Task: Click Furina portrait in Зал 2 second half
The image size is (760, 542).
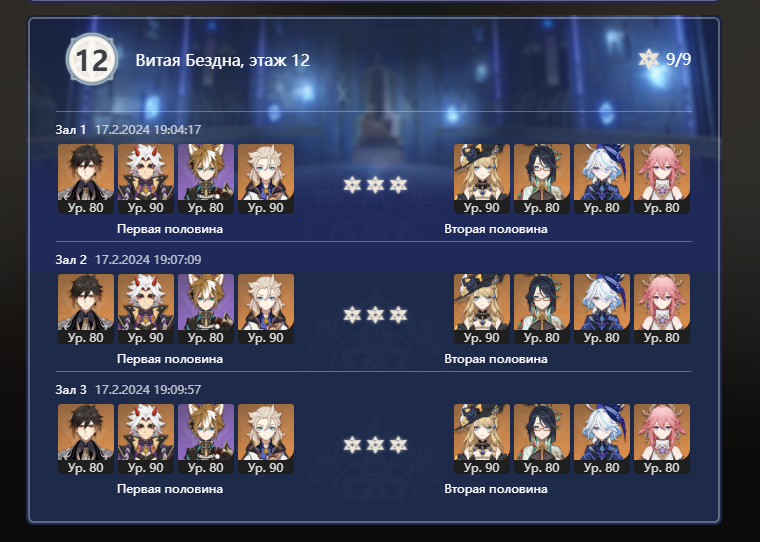Action: [602, 308]
